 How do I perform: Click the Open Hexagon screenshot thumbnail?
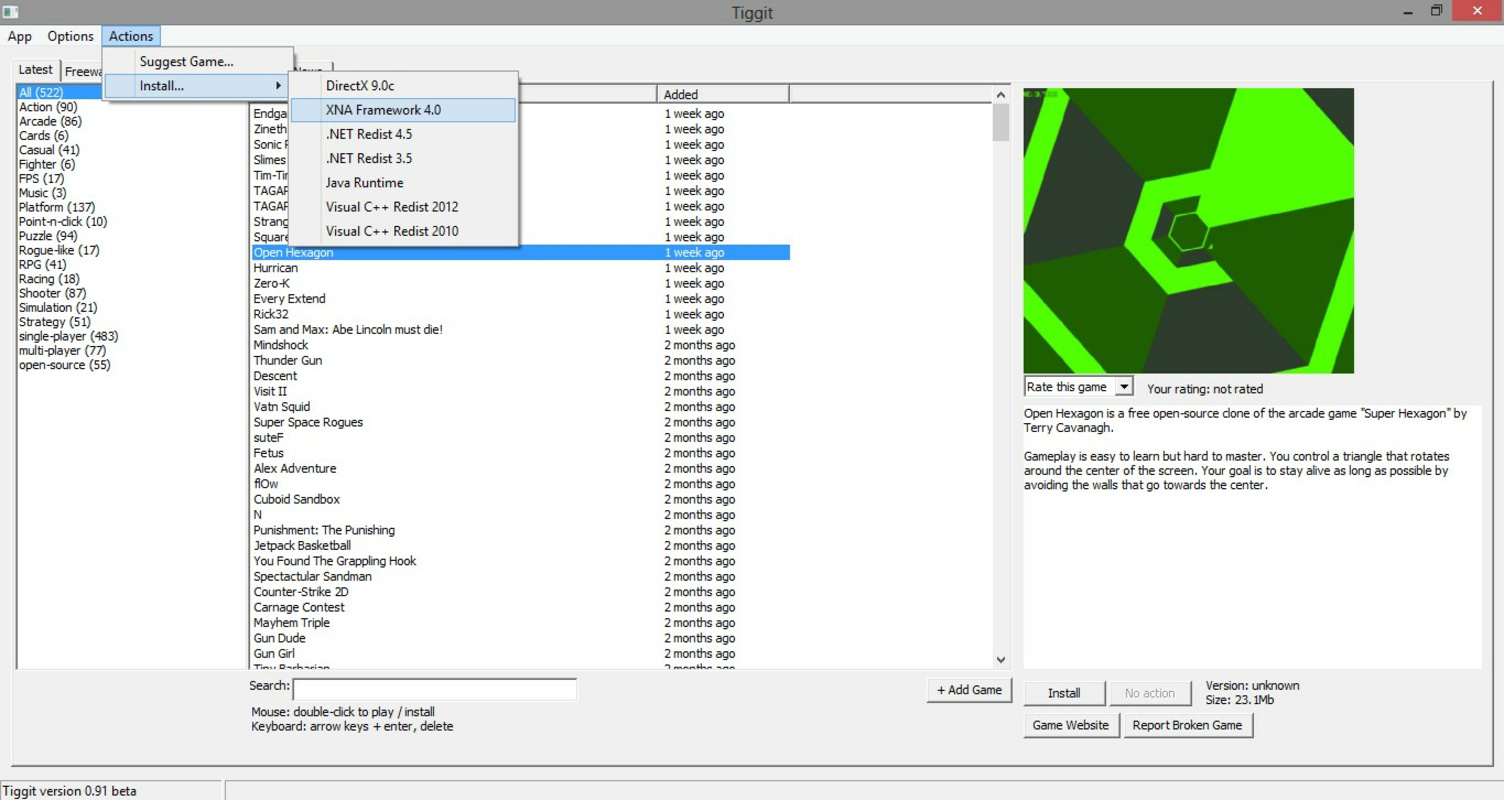[1188, 231]
